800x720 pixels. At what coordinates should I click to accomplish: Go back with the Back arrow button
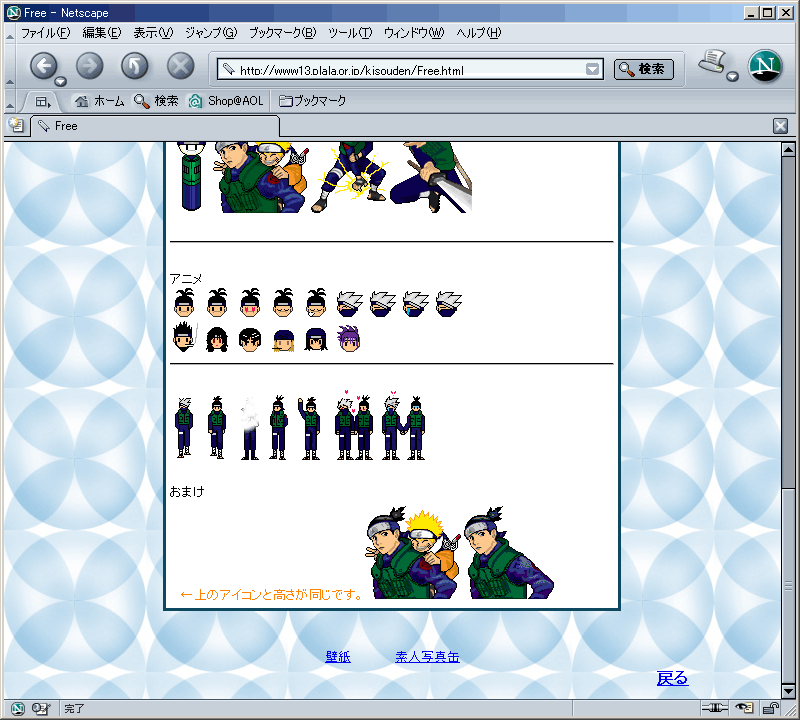click(x=43, y=66)
